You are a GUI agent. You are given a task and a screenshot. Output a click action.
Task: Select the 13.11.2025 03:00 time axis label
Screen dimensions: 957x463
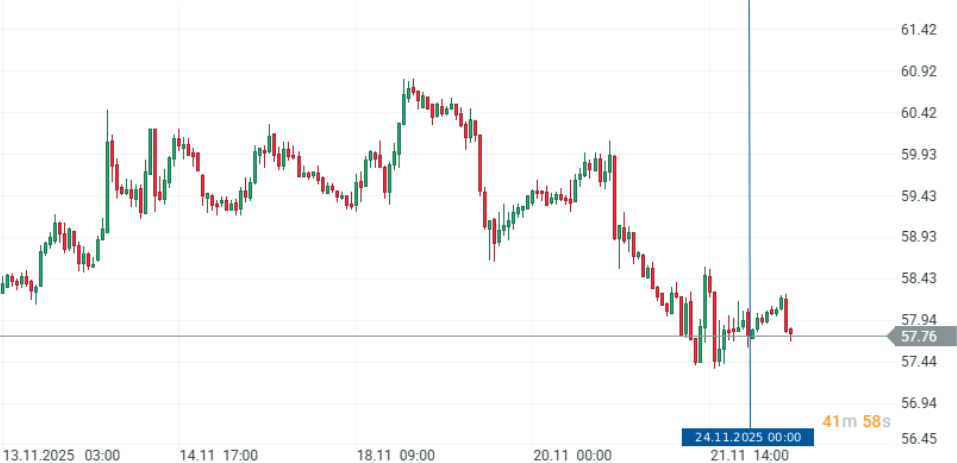62,455
